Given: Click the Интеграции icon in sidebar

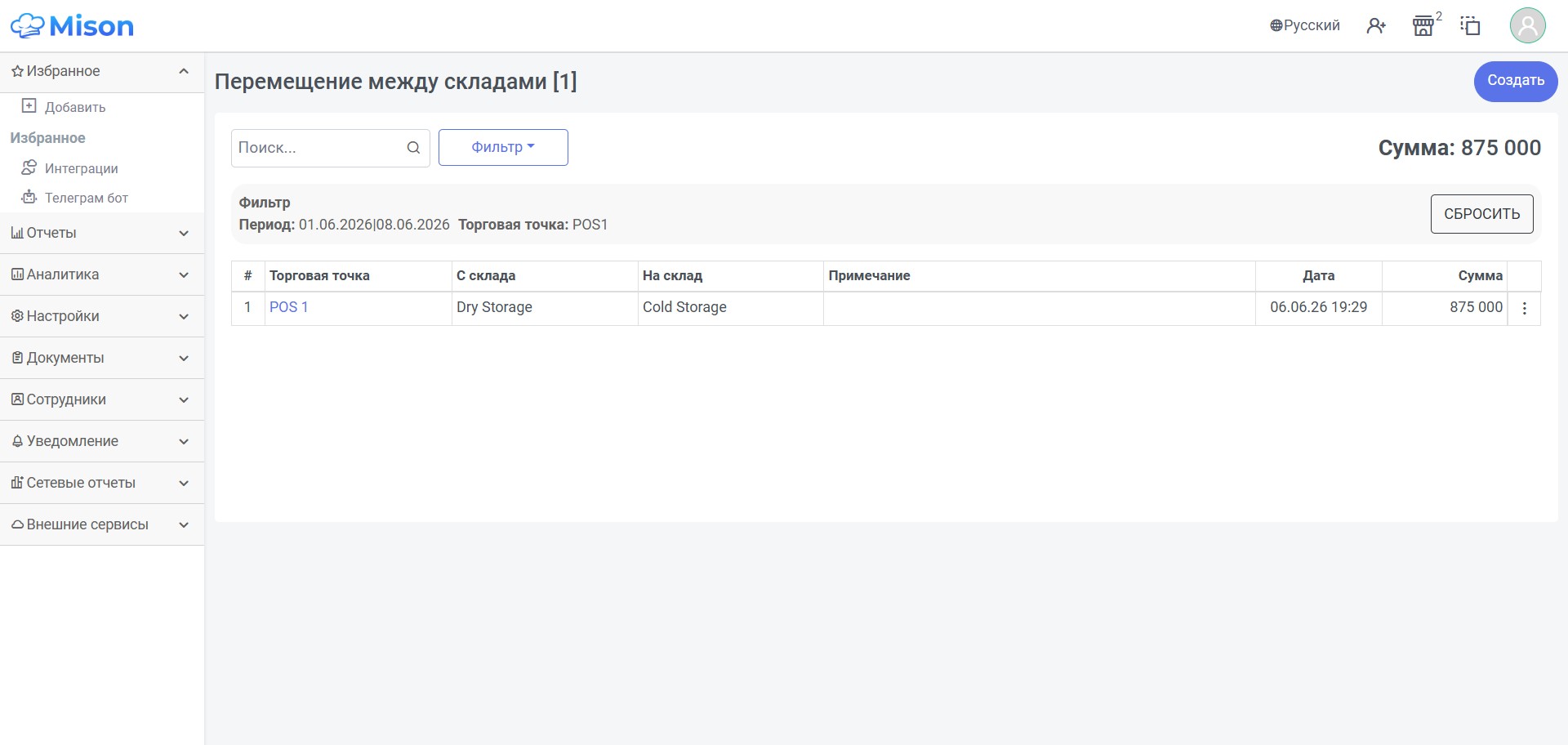Looking at the screenshot, I should pyautogui.click(x=29, y=167).
